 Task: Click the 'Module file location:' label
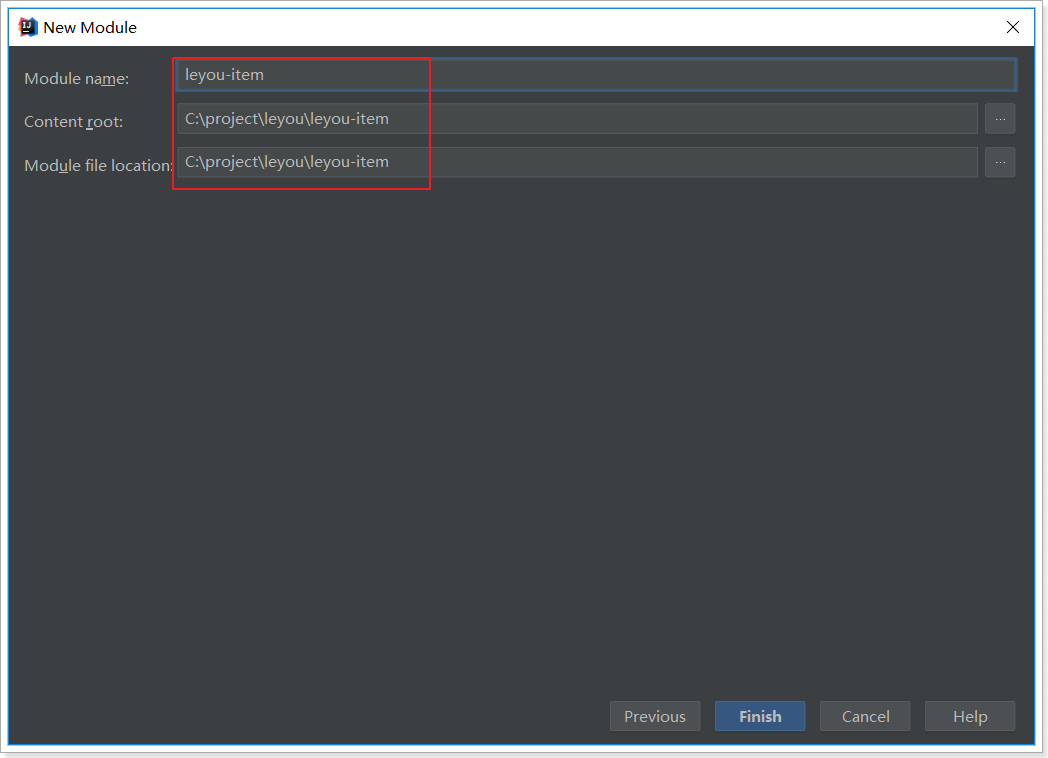click(x=99, y=166)
